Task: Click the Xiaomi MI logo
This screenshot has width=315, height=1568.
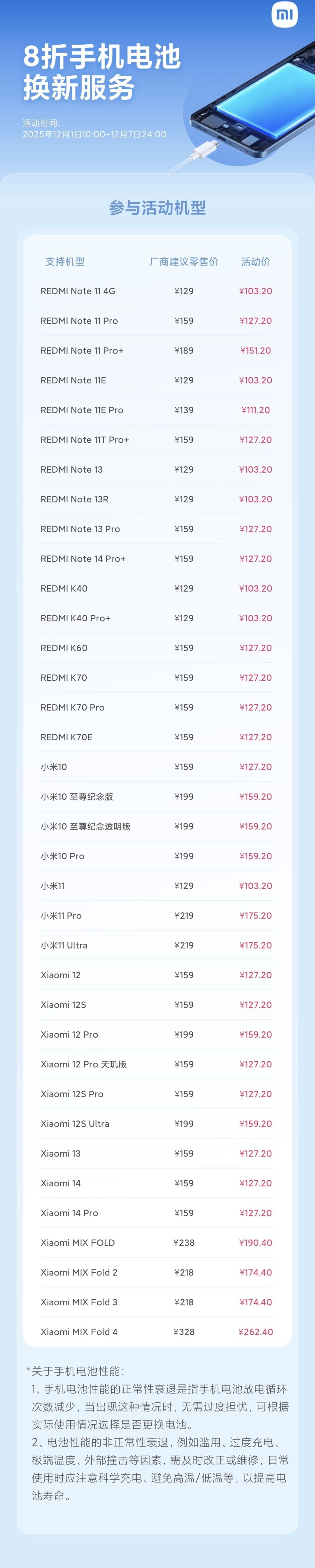Action: tap(285, 16)
